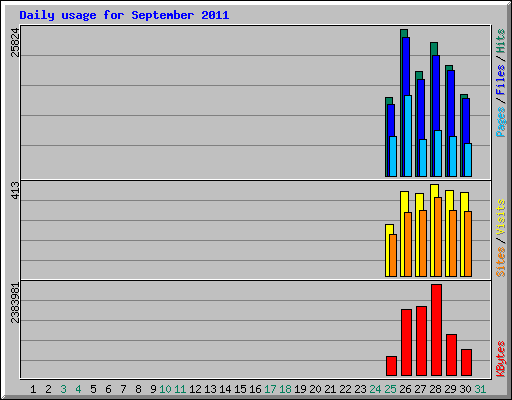Click day 25 on the x-axis
512x400 pixels.
[x=390, y=389]
